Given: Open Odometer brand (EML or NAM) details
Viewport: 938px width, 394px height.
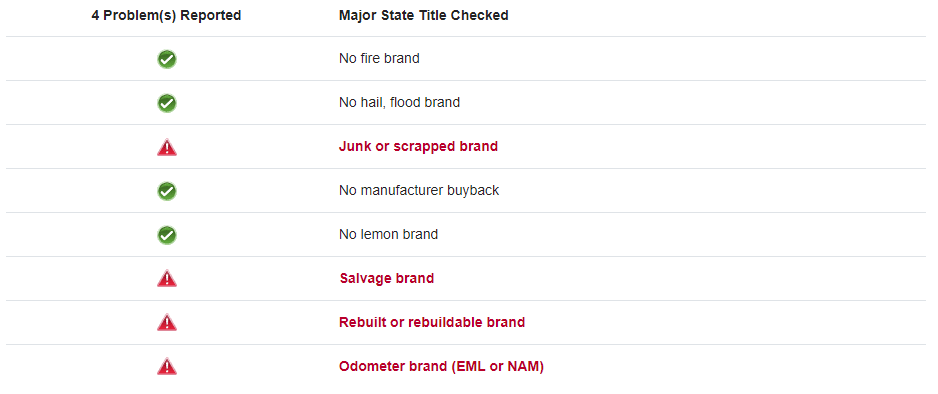Looking at the screenshot, I should (x=441, y=366).
